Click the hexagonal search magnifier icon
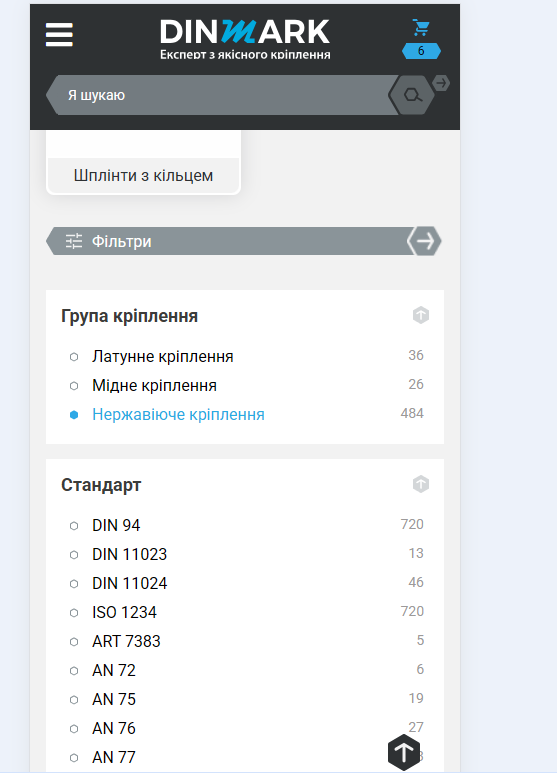 [412, 95]
